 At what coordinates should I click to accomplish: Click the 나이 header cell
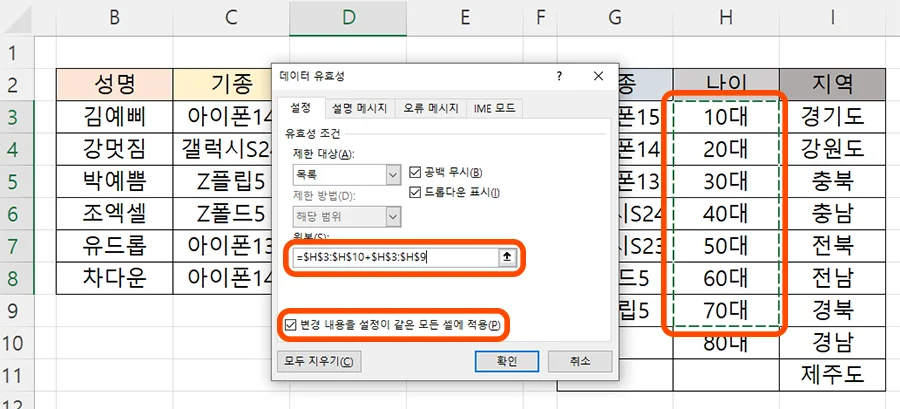pos(726,85)
